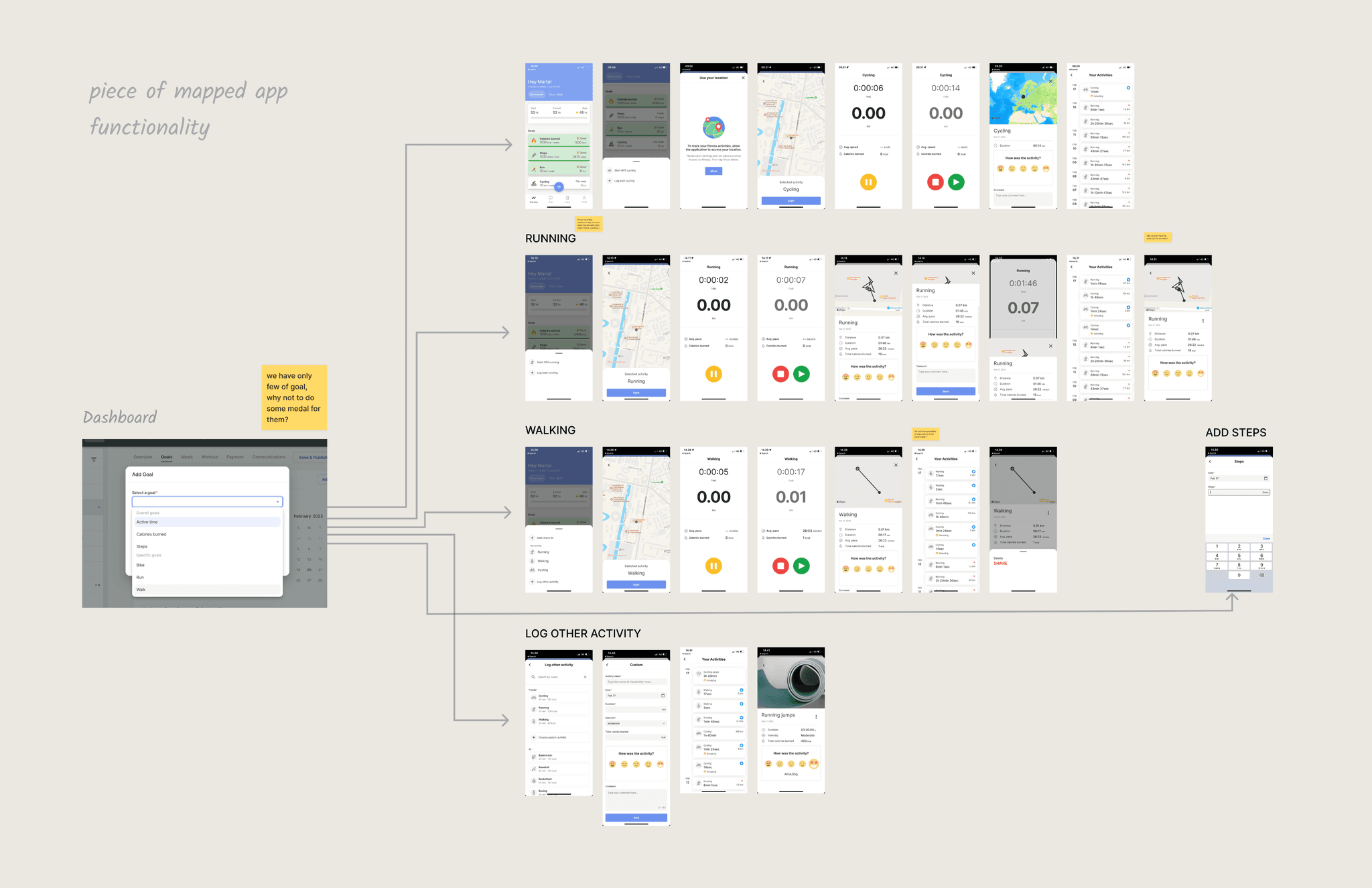Click the Allow button for location access
1372x888 pixels.
[713, 171]
